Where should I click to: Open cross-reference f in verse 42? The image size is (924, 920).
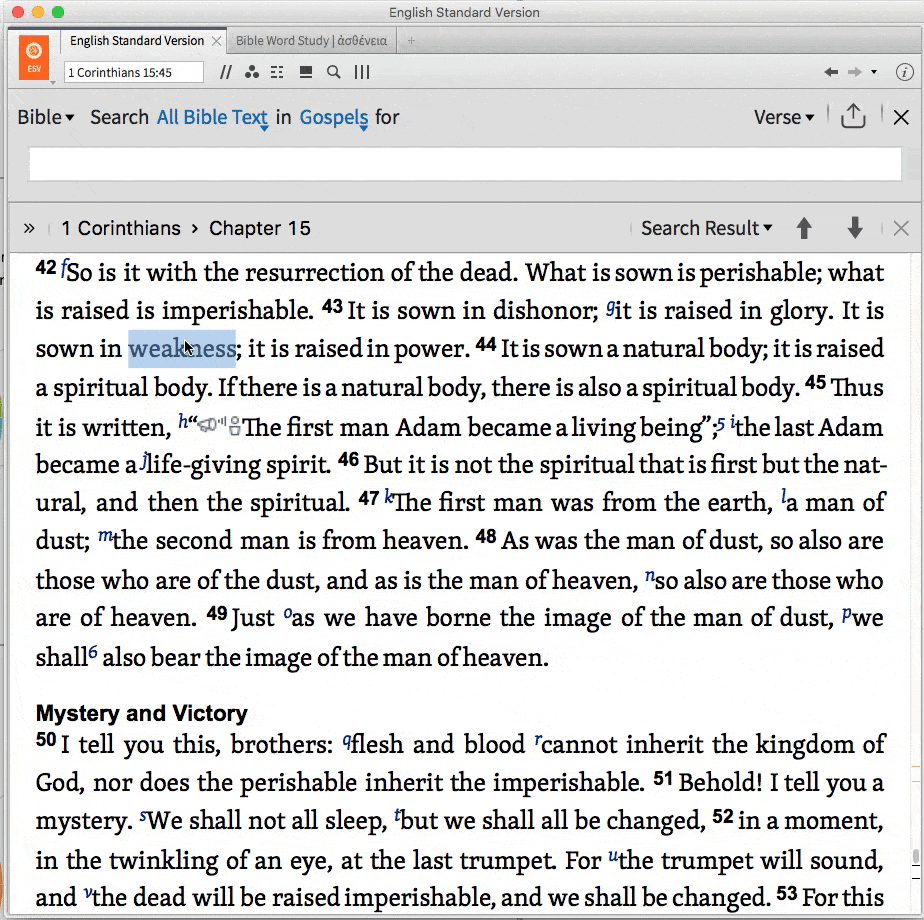(x=64, y=266)
